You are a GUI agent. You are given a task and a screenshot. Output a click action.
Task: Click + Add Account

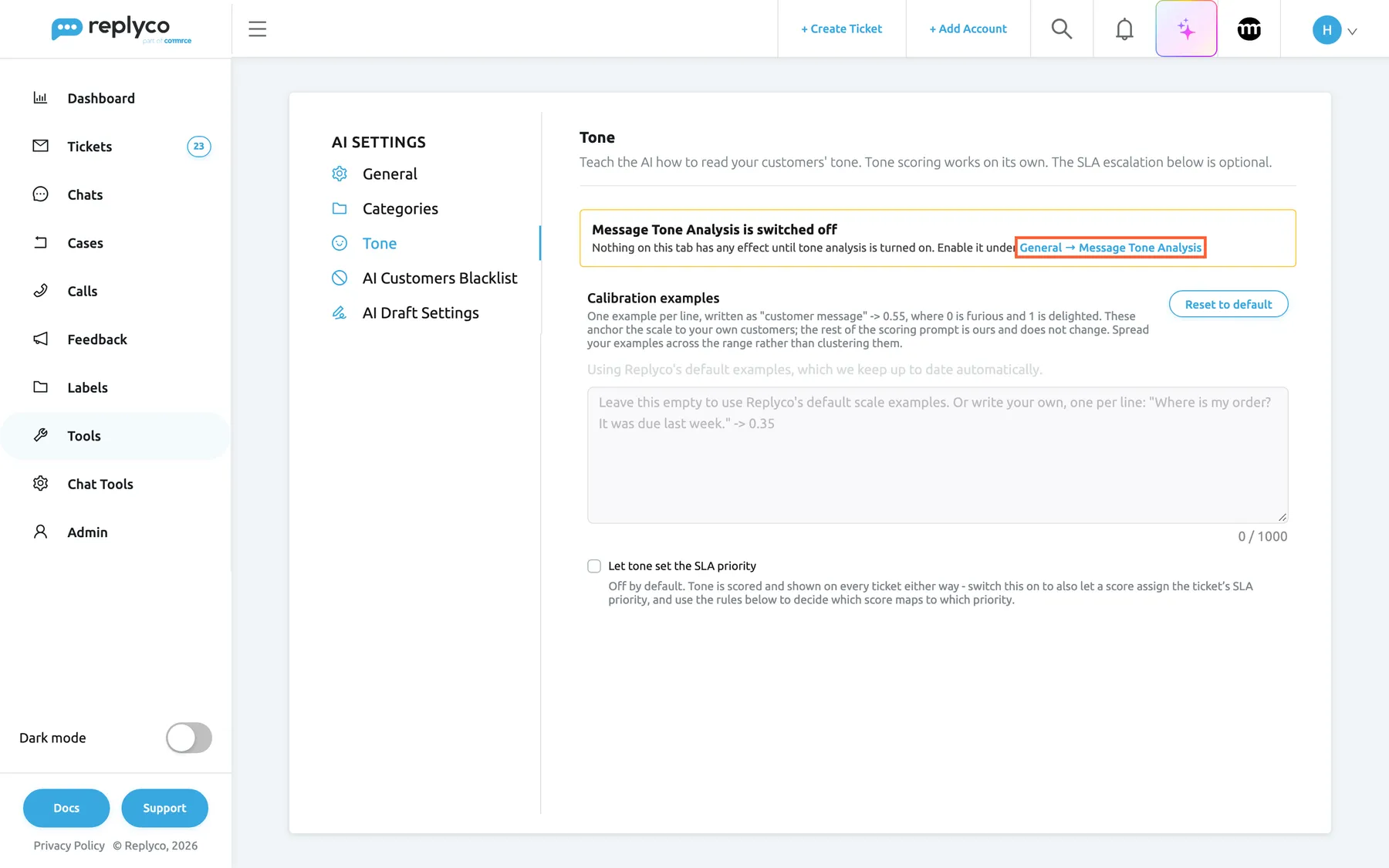tap(968, 29)
